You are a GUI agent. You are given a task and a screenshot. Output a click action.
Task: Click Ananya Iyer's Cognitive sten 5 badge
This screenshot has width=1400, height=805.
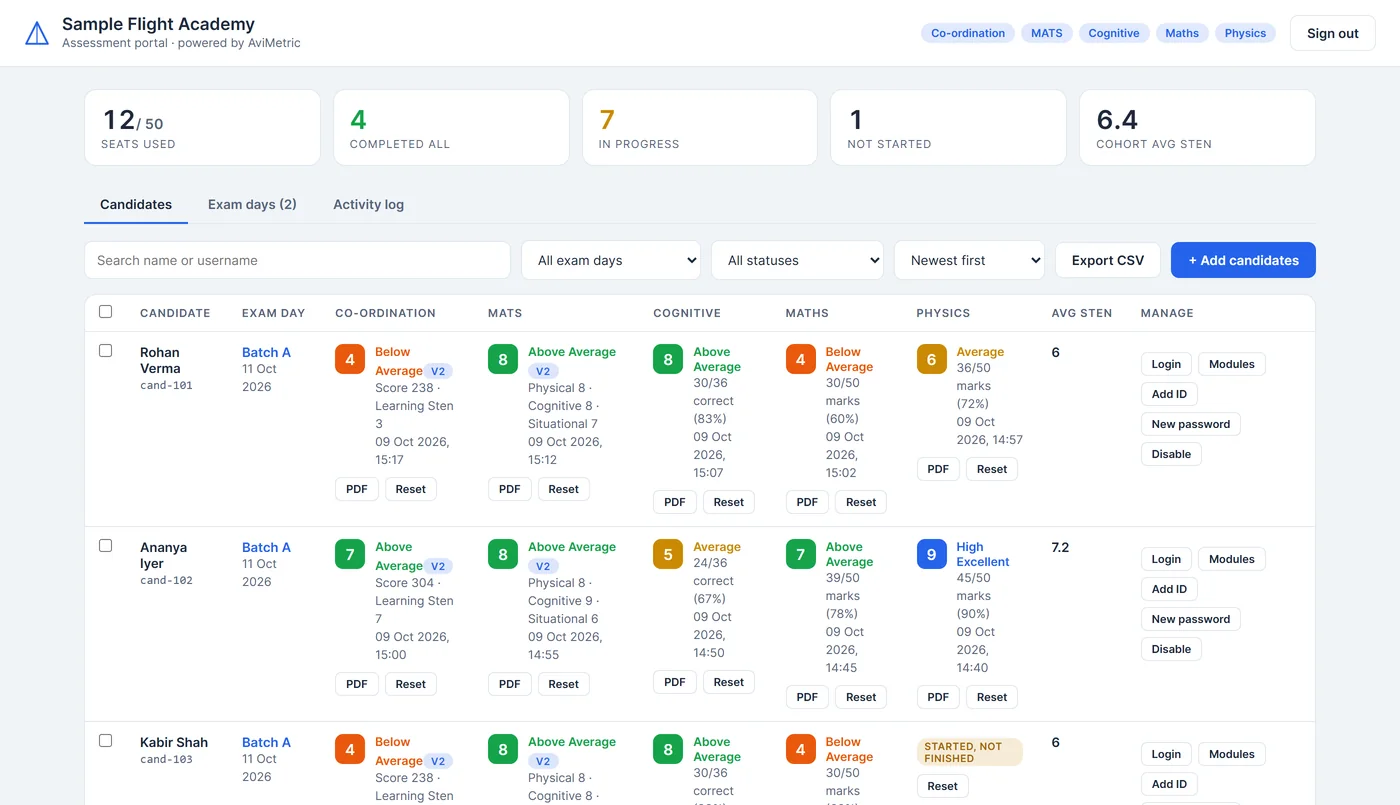668,554
